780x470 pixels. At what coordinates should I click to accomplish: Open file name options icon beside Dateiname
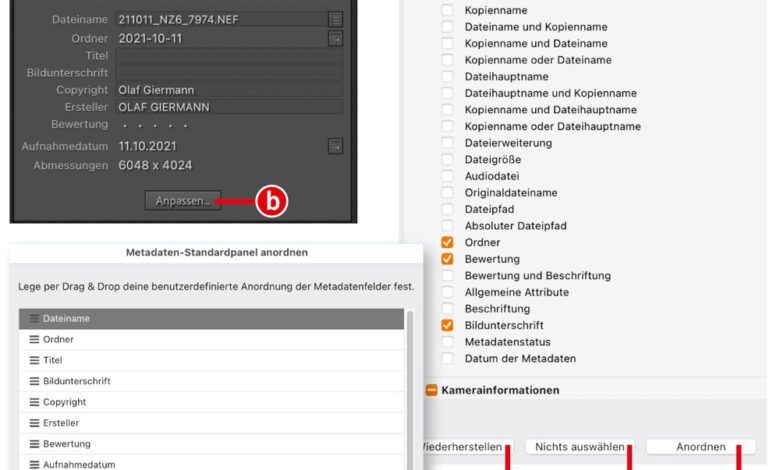pyautogui.click(x=336, y=19)
